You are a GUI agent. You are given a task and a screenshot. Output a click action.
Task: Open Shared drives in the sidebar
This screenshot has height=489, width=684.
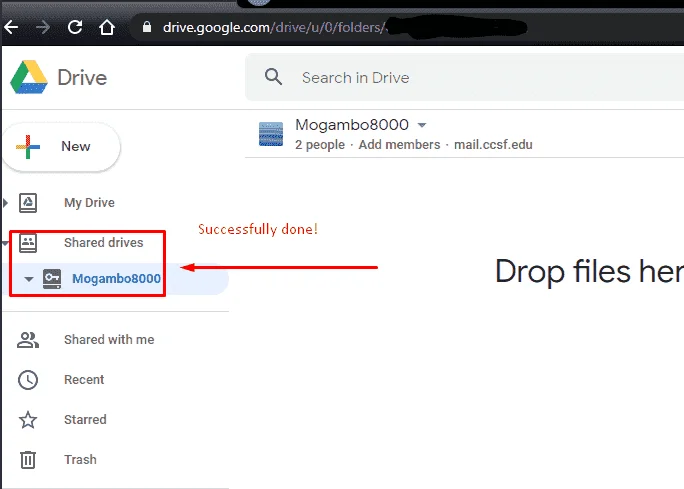[103, 243]
